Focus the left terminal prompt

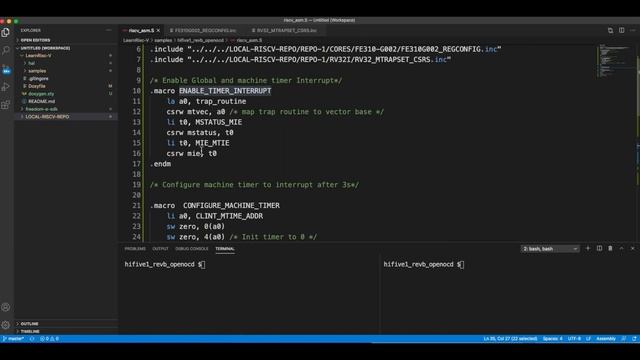click(164, 264)
